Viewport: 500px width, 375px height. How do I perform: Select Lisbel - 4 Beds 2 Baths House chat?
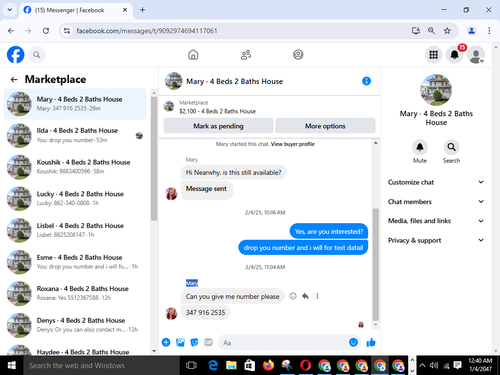[x=75, y=230]
